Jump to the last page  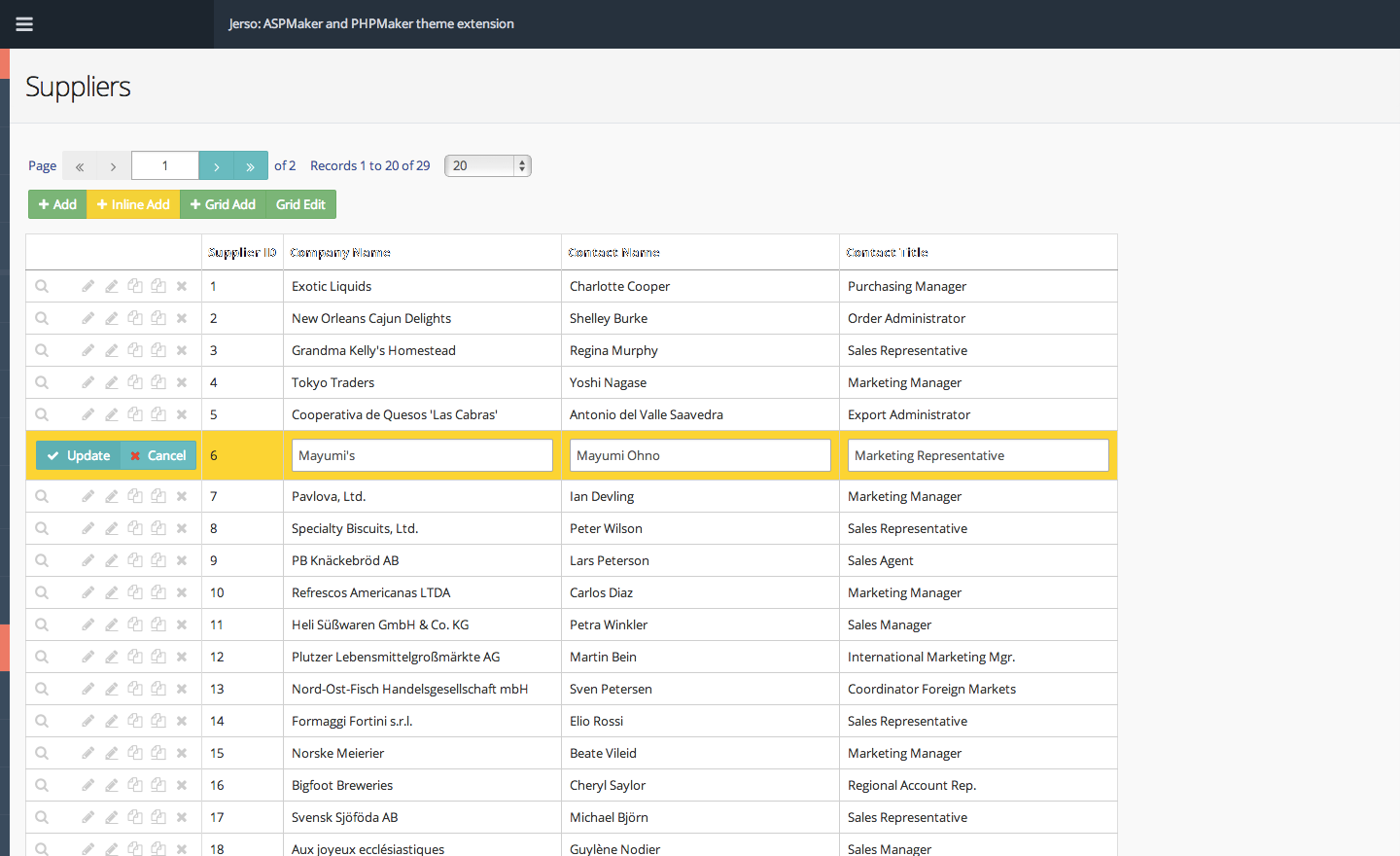tap(251, 165)
